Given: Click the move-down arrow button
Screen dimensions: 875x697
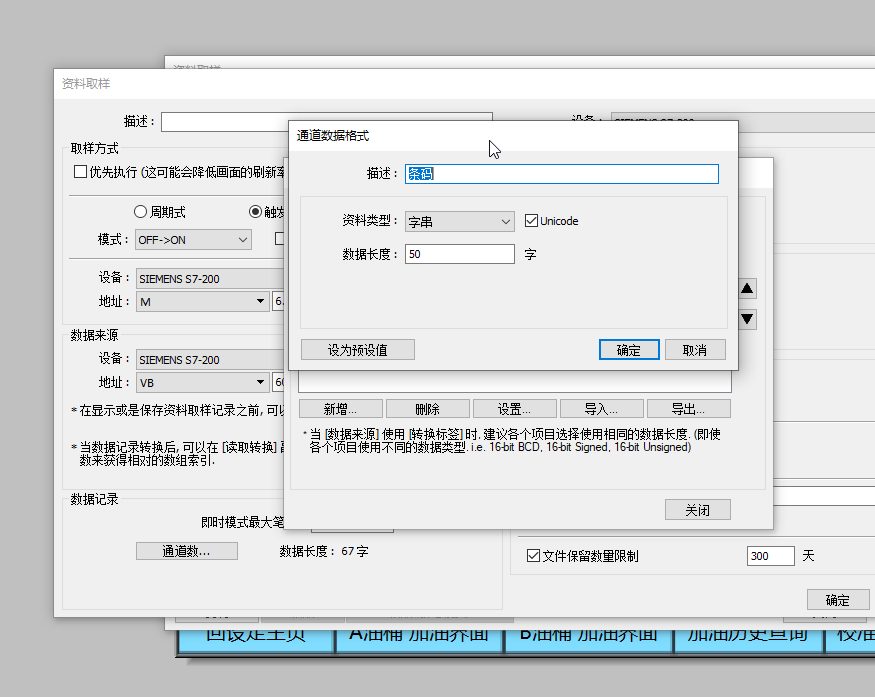Looking at the screenshot, I should 747,320.
